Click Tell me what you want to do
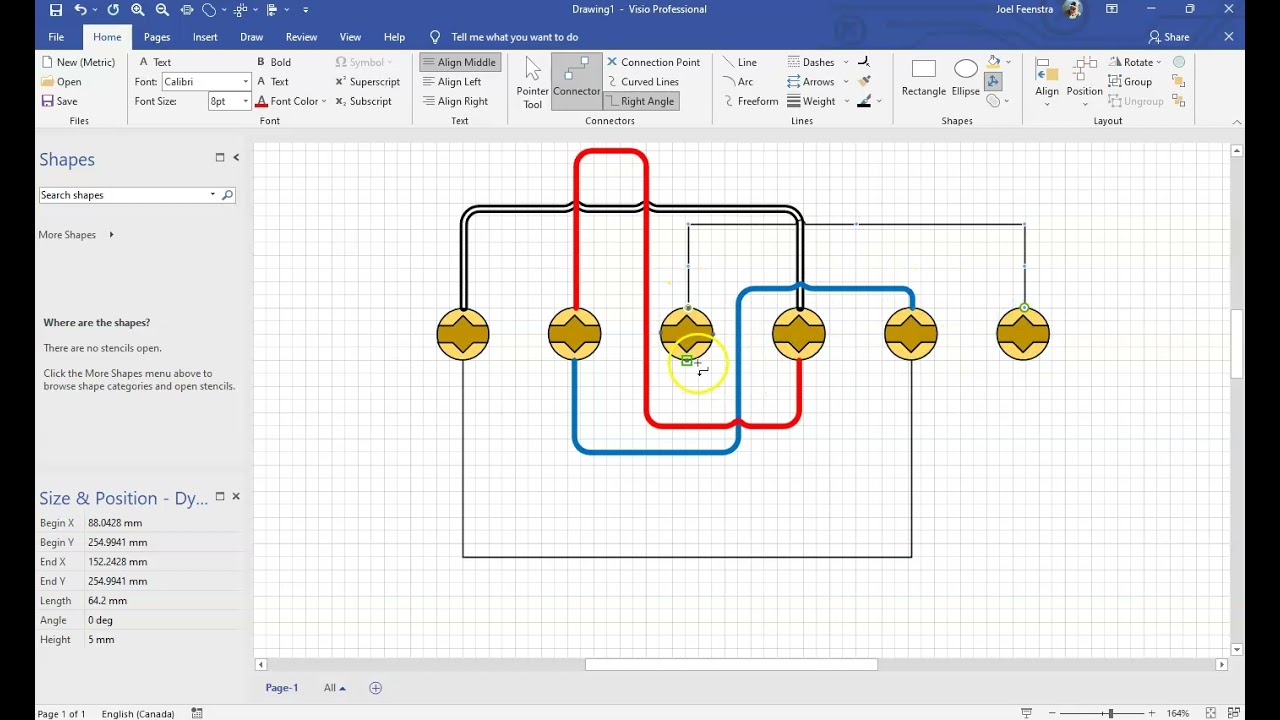Viewport: 1280px width, 720px height. coord(514,37)
